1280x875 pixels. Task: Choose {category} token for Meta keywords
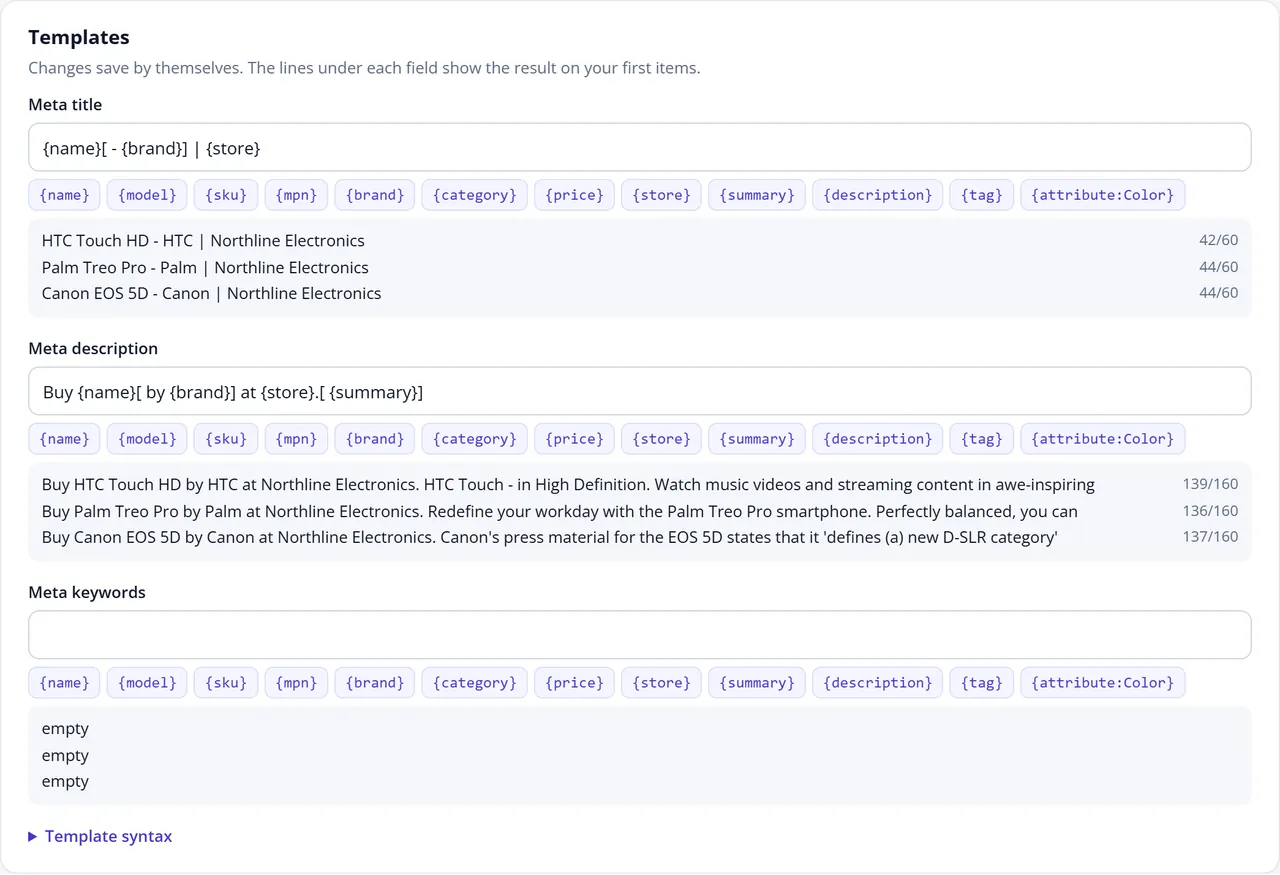[x=475, y=683]
